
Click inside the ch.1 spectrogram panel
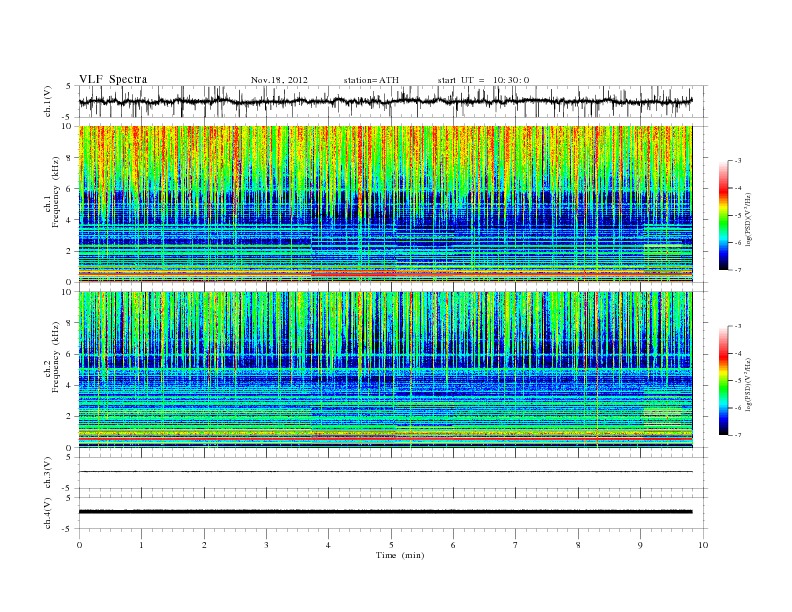tap(385, 204)
